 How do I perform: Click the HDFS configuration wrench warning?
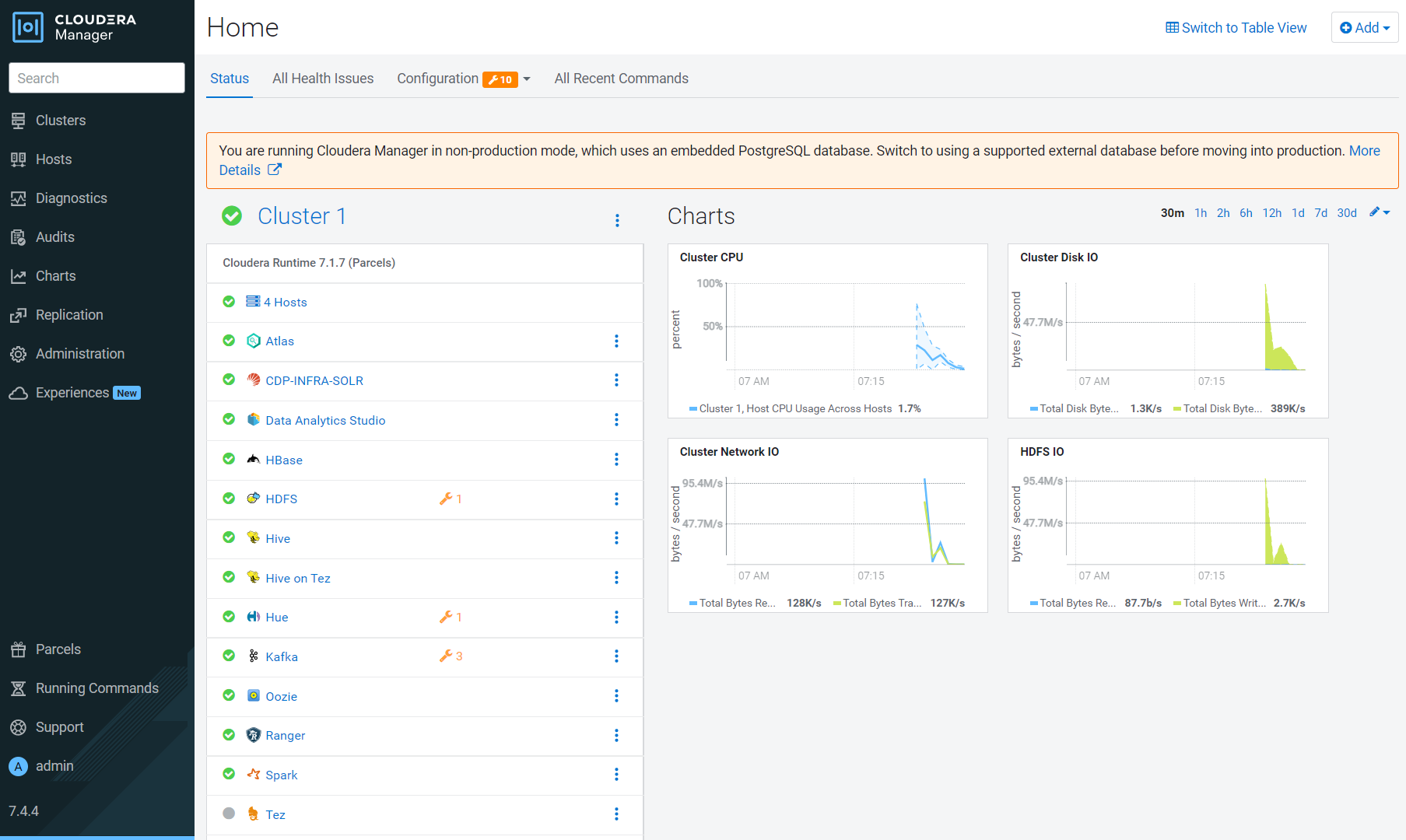451,499
